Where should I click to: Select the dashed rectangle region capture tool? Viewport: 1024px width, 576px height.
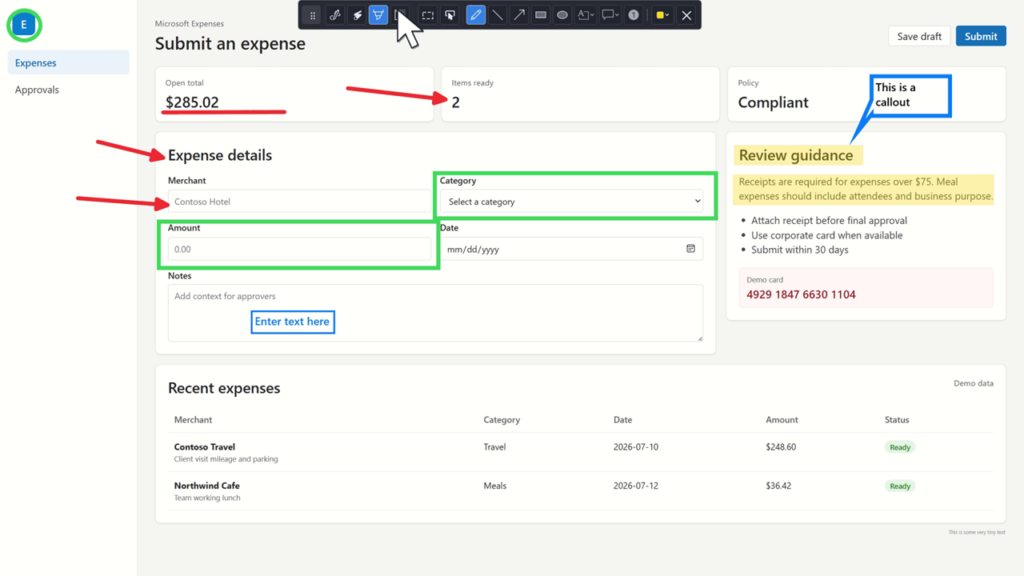pyautogui.click(x=428, y=15)
